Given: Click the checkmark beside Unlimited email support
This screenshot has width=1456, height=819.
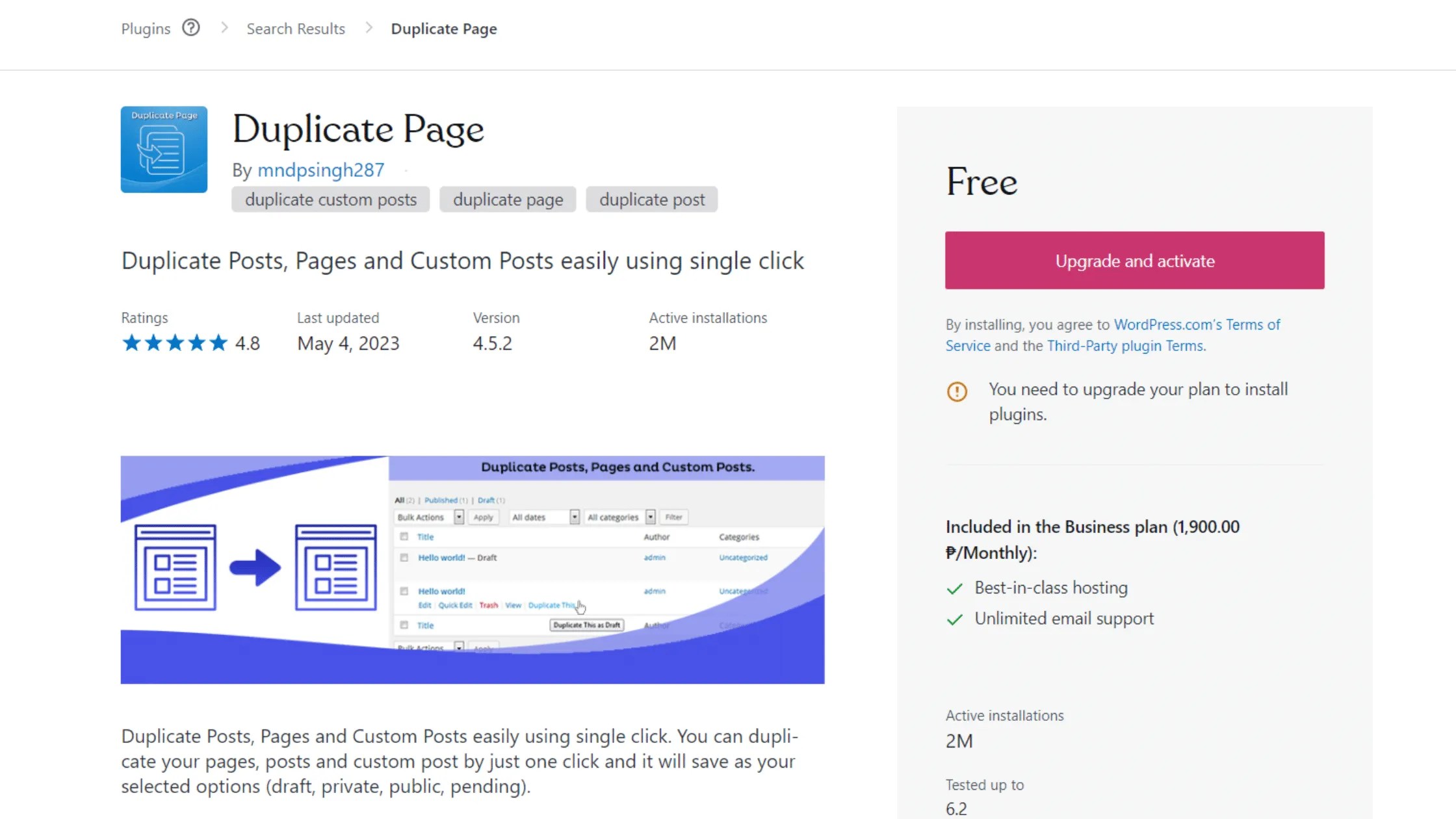Looking at the screenshot, I should click(954, 619).
